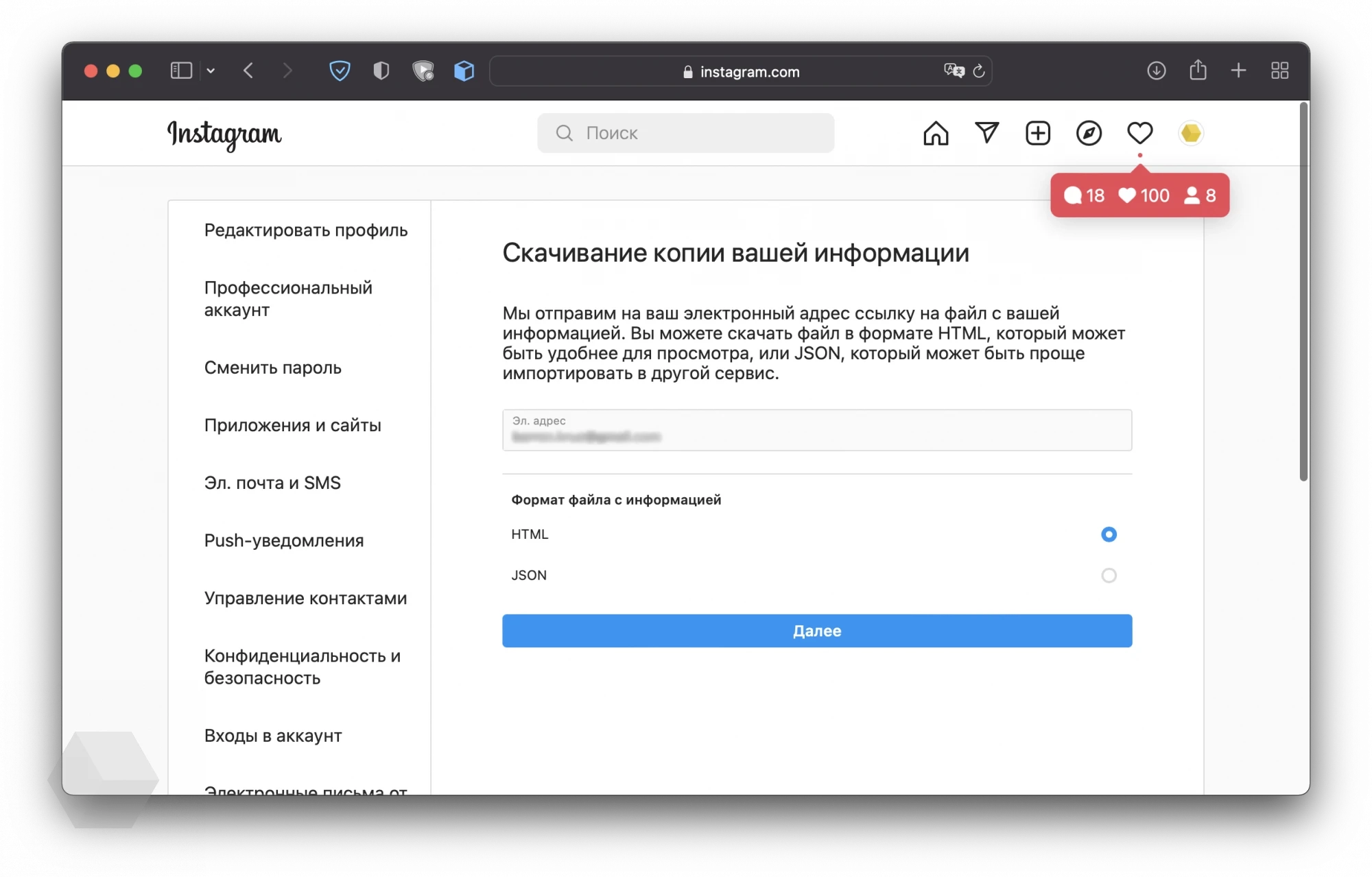Create a new post with plus icon
Viewport: 1372px width, 877px height.
(x=1038, y=133)
